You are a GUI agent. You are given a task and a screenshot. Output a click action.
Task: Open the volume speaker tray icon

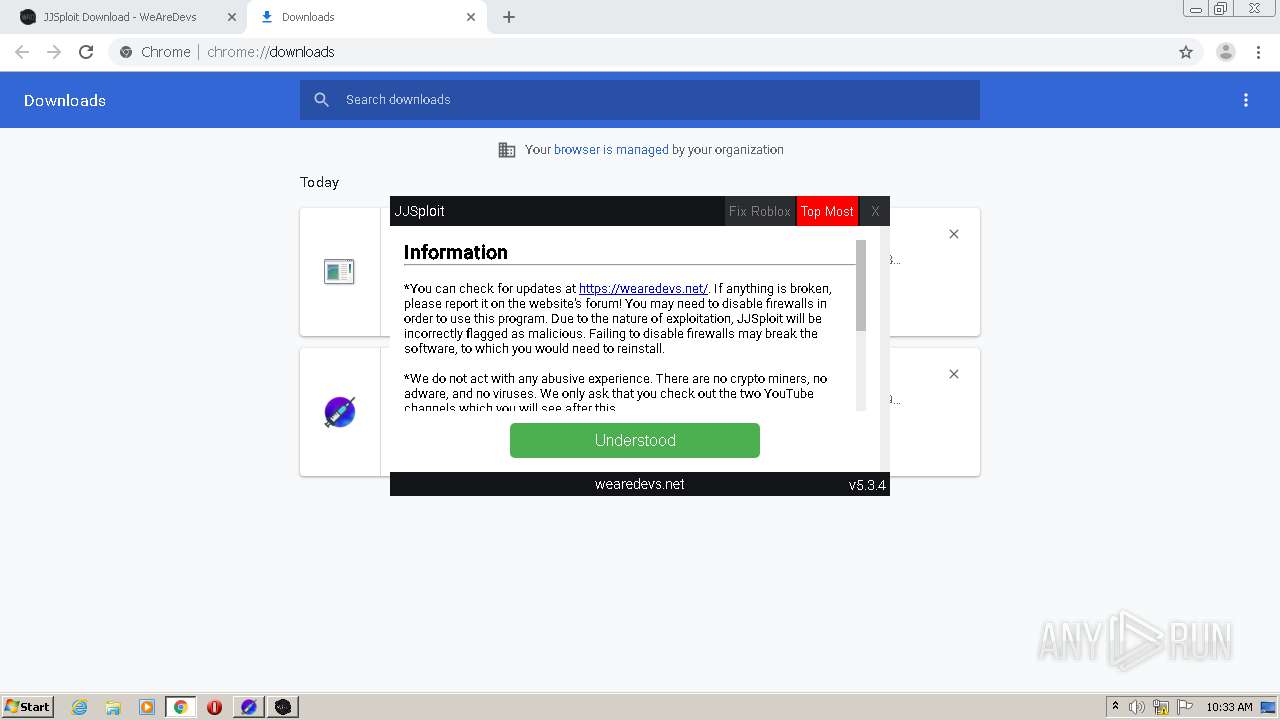click(x=1137, y=707)
